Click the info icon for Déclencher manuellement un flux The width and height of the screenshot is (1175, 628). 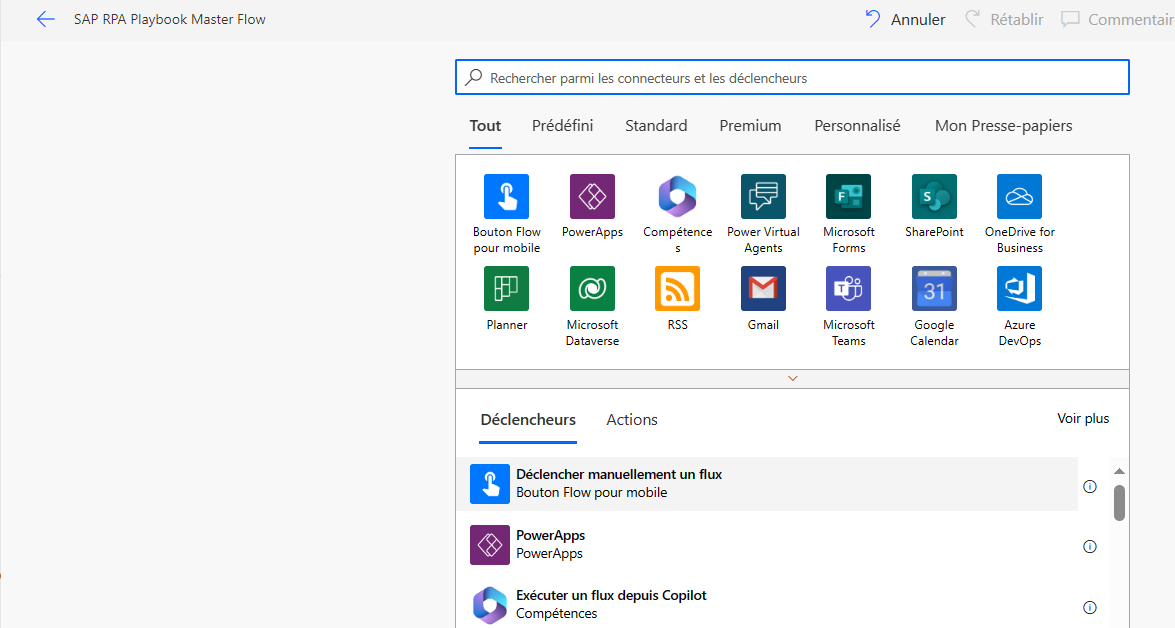point(1090,486)
